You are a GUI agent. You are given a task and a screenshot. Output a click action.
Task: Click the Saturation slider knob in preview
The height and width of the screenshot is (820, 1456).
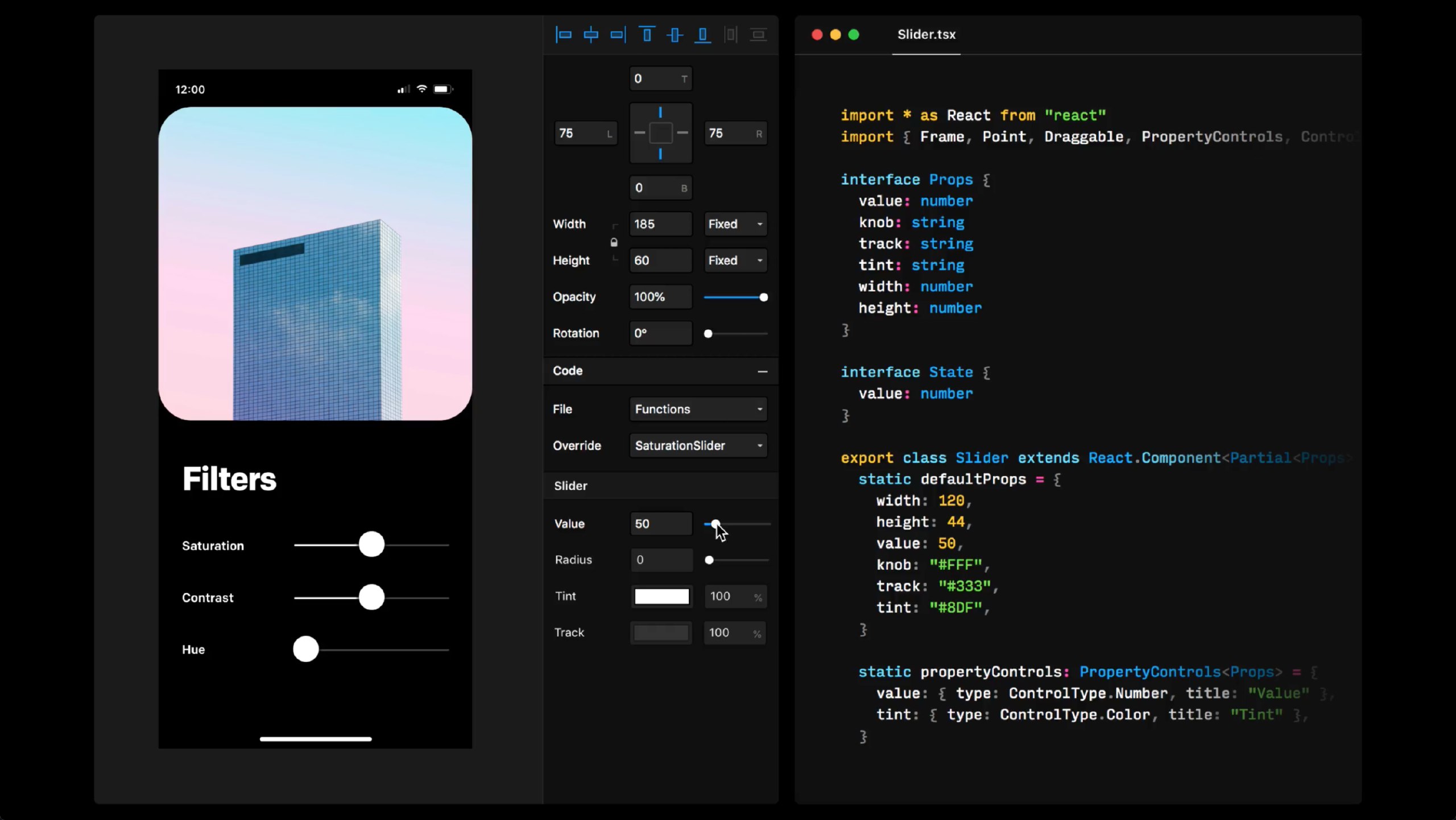(371, 545)
